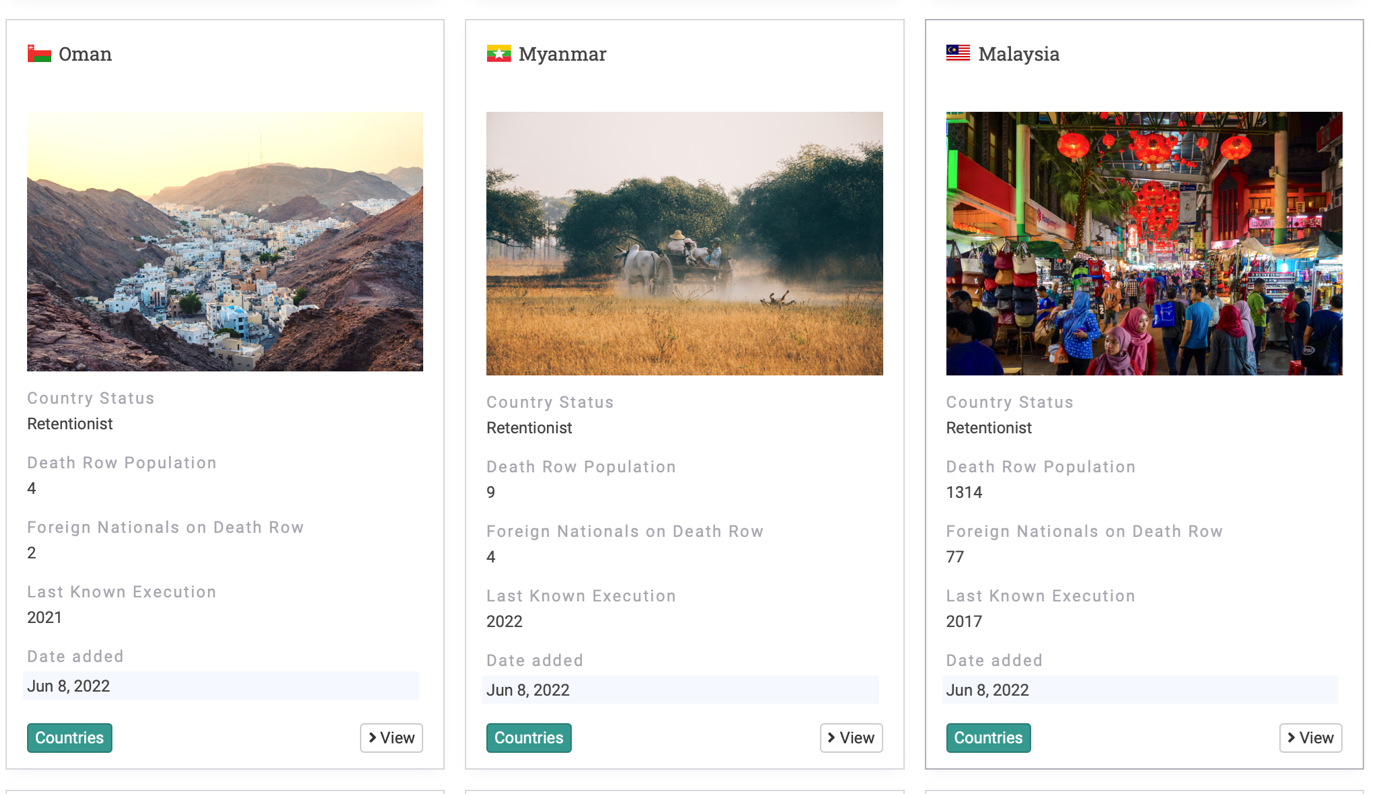Click the Oman hillside town photo

coord(225,241)
